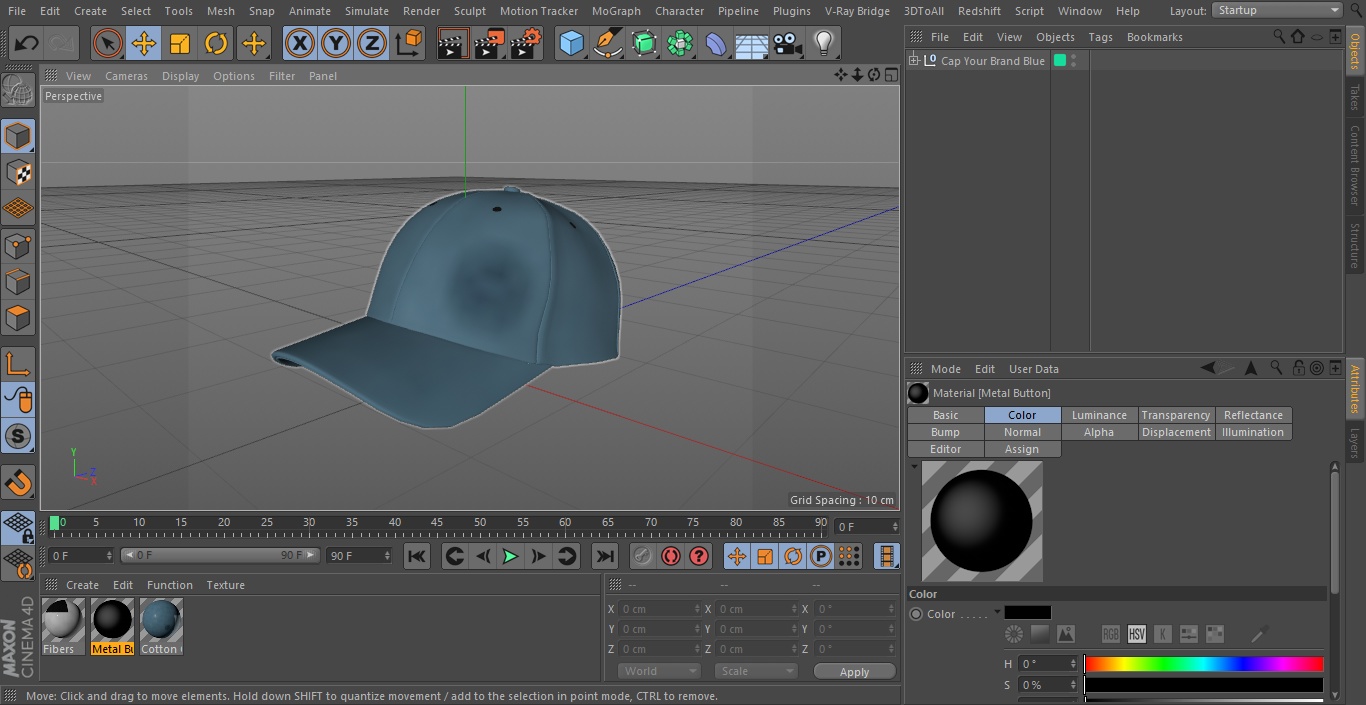Select the Move tool
The image size is (1366, 705).
coord(144,44)
